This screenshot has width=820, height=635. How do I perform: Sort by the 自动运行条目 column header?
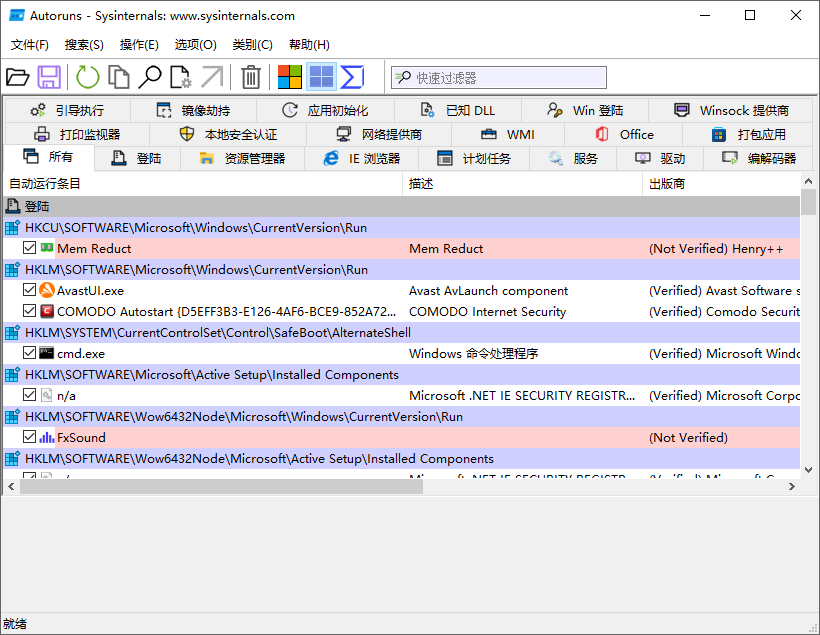click(203, 184)
